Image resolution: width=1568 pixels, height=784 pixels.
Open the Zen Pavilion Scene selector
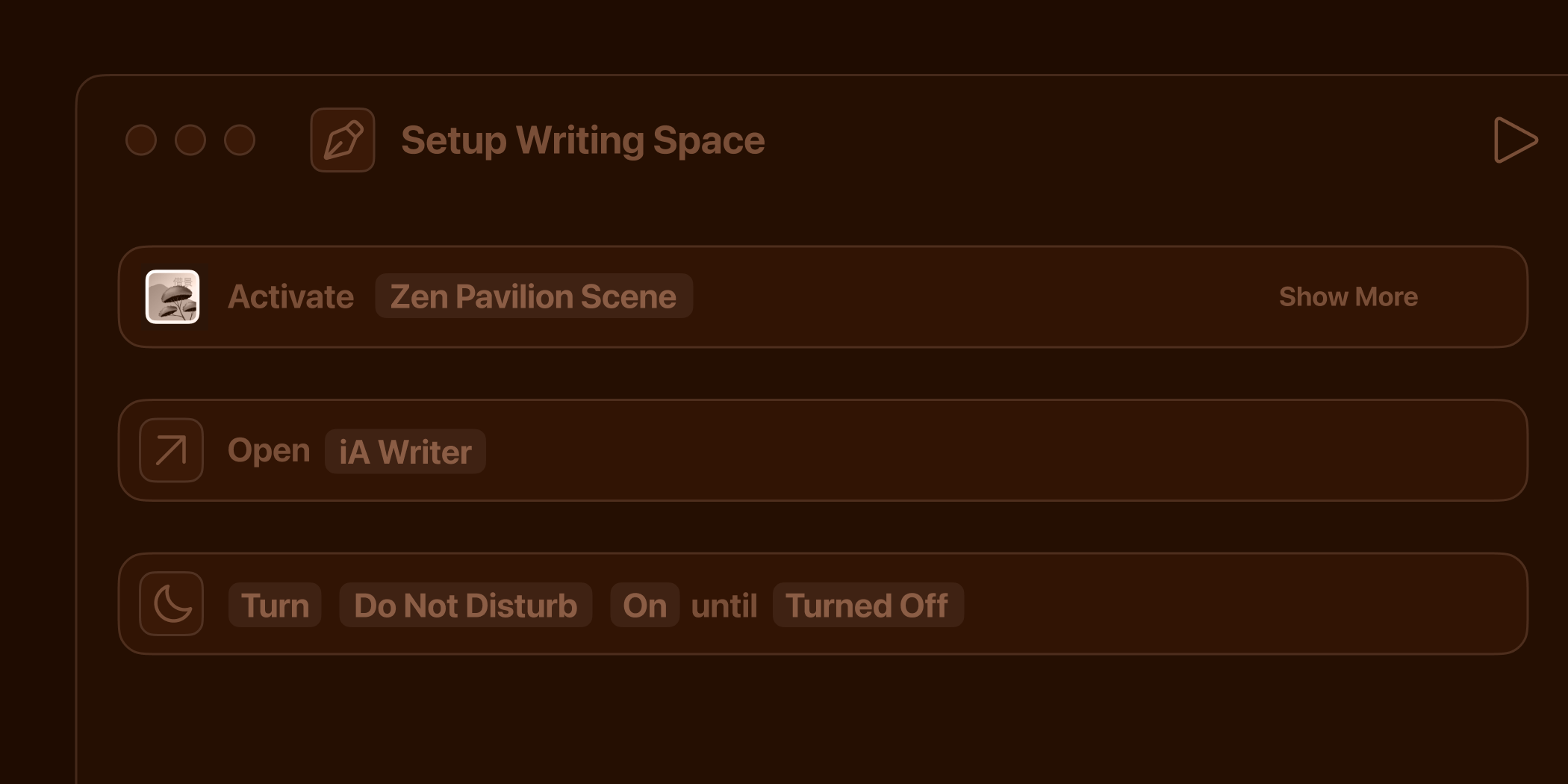point(533,296)
